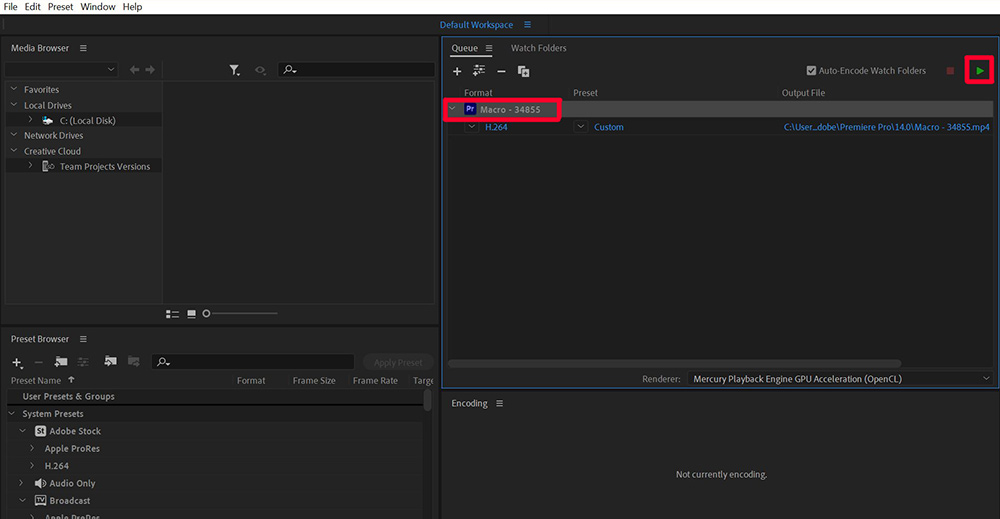
Task: Switch Media Browser to thumbnail view
Action: point(191,314)
